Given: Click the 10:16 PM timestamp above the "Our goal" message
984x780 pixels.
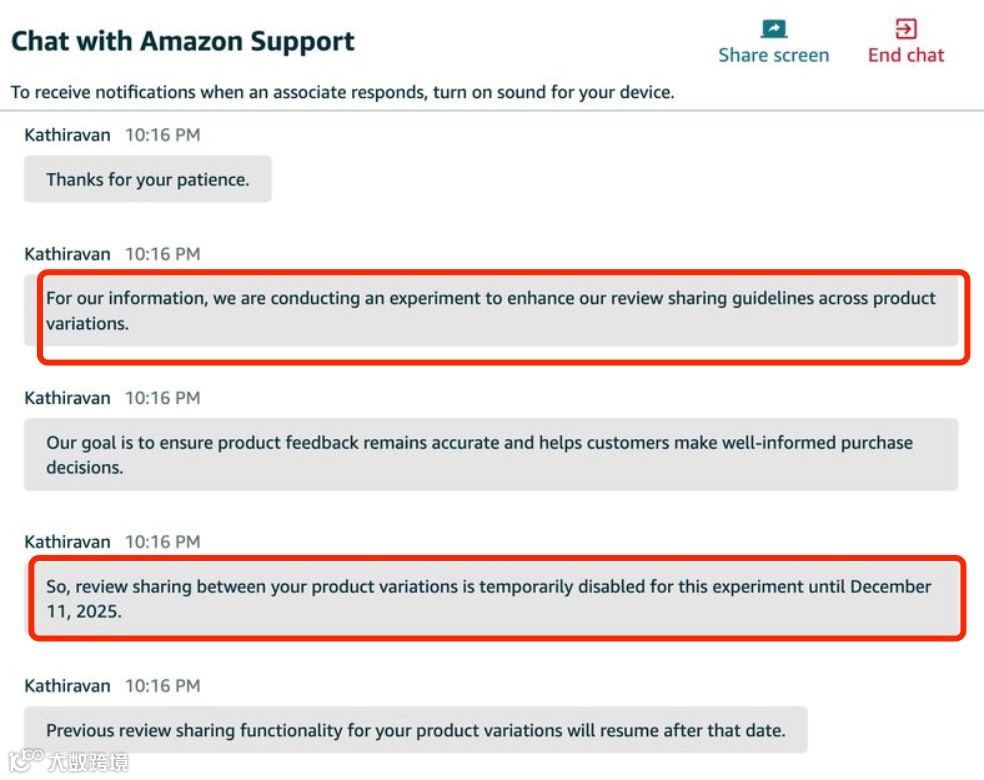Looking at the screenshot, I should [x=162, y=399].
